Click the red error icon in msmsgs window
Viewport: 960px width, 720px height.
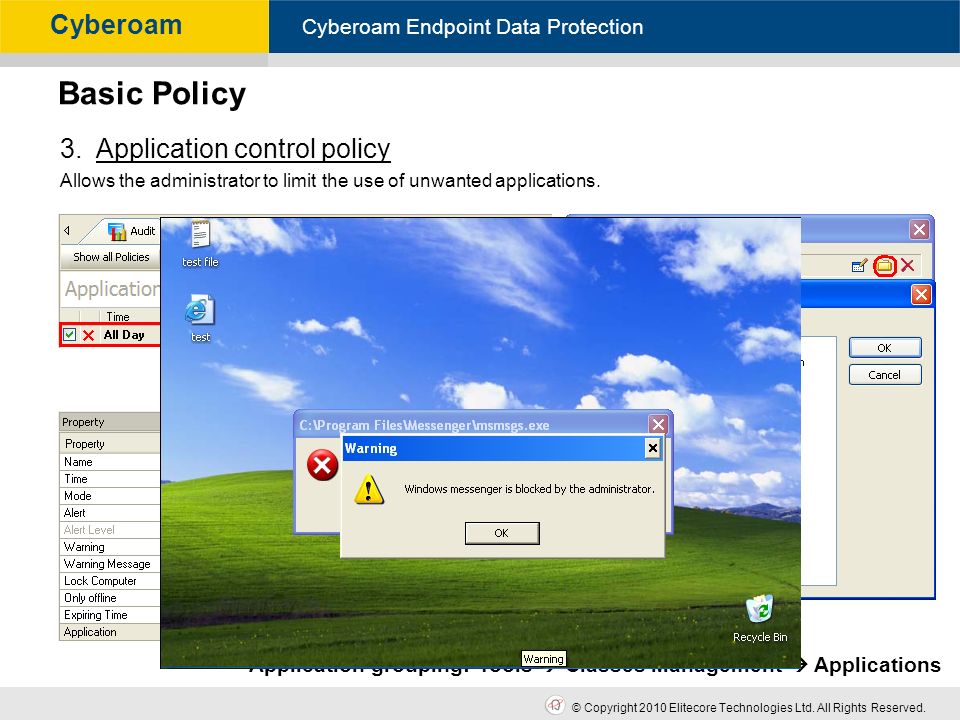pos(322,465)
